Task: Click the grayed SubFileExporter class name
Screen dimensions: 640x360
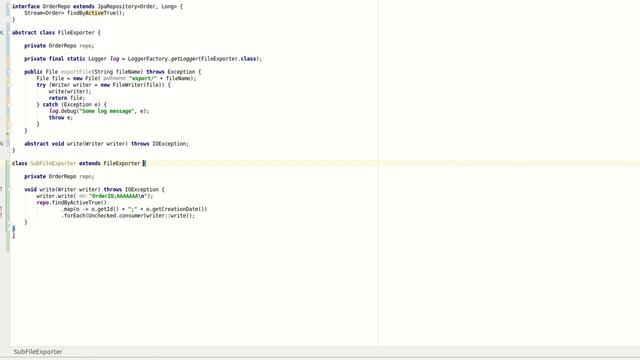Action: click(x=53, y=163)
